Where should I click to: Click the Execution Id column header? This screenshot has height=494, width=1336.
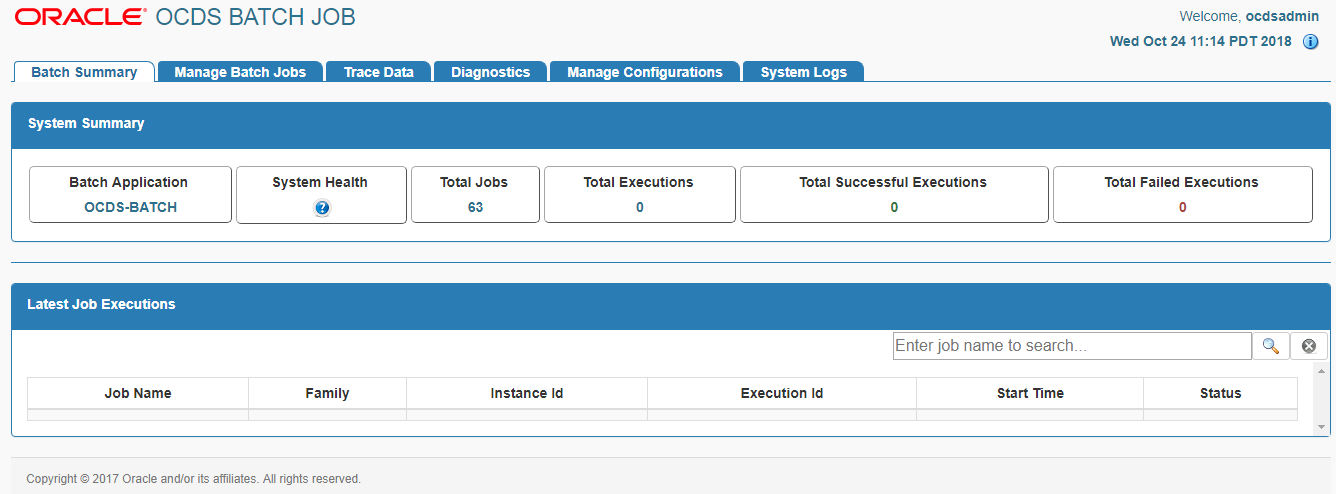tap(782, 393)
